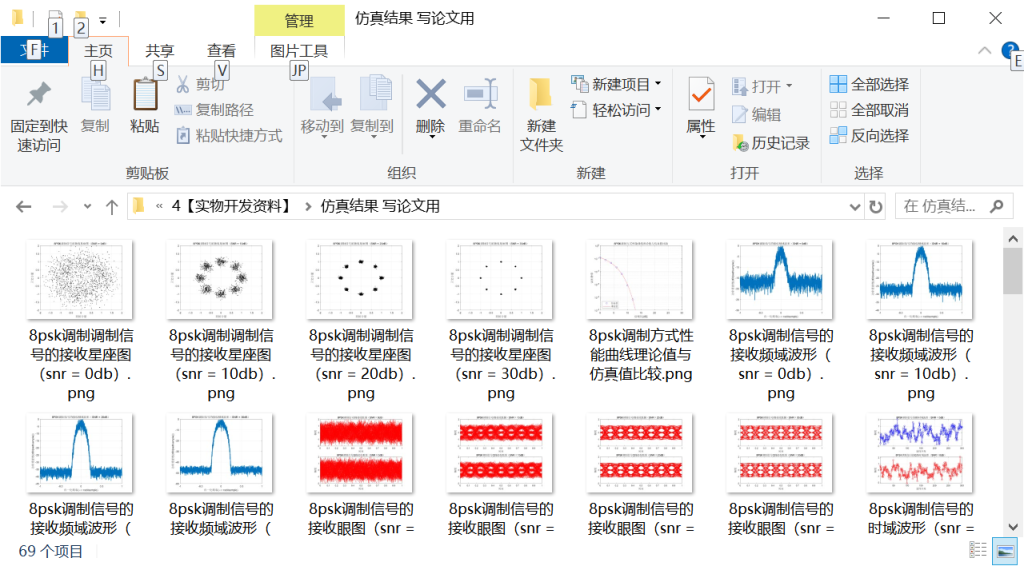Switch to Picture Tools (图片工具) tab
The height and width of the screenshot is (566, 1024).
point(299,50)
